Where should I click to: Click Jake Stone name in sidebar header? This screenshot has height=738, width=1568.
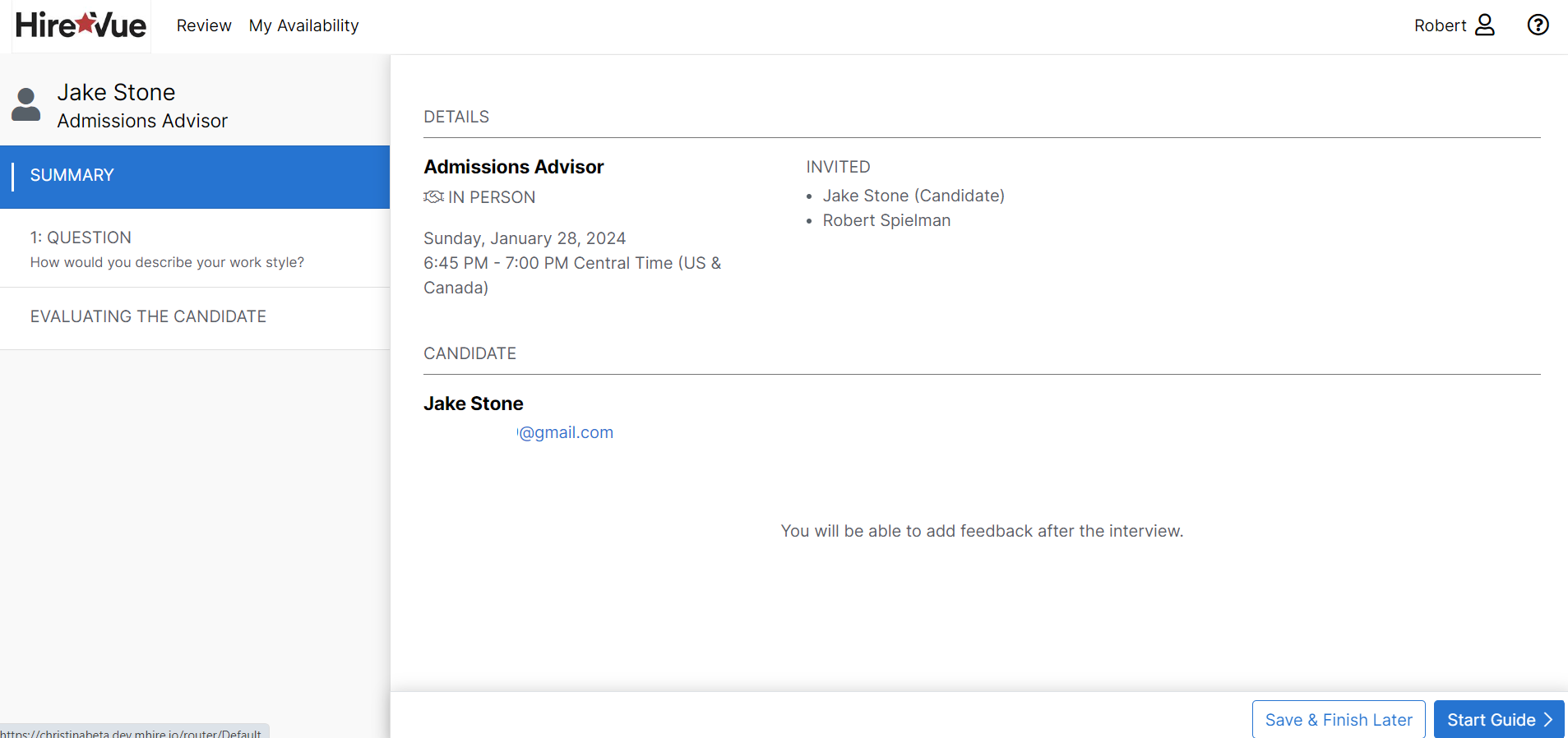116,92
